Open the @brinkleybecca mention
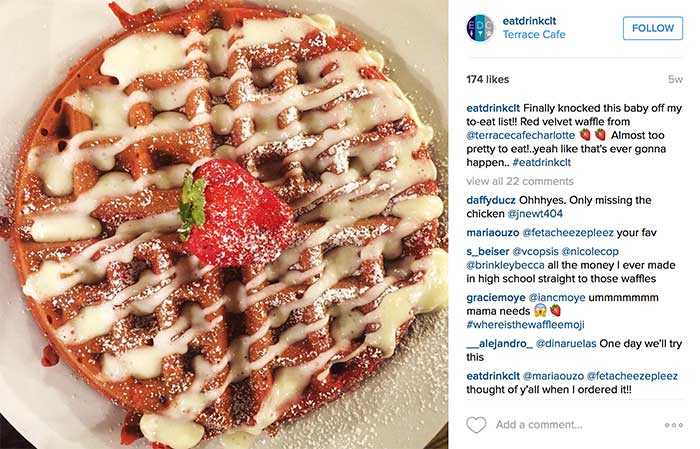700x449 pixels. [x=505, y=265]
